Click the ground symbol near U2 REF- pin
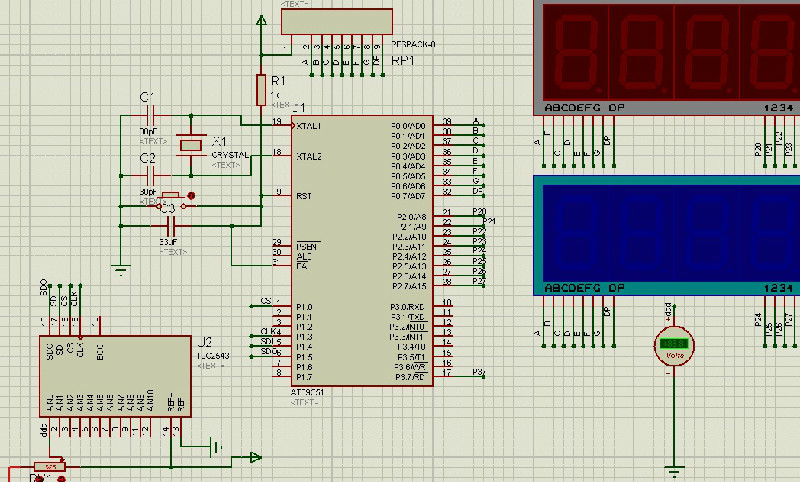 (x=214, y=447)
